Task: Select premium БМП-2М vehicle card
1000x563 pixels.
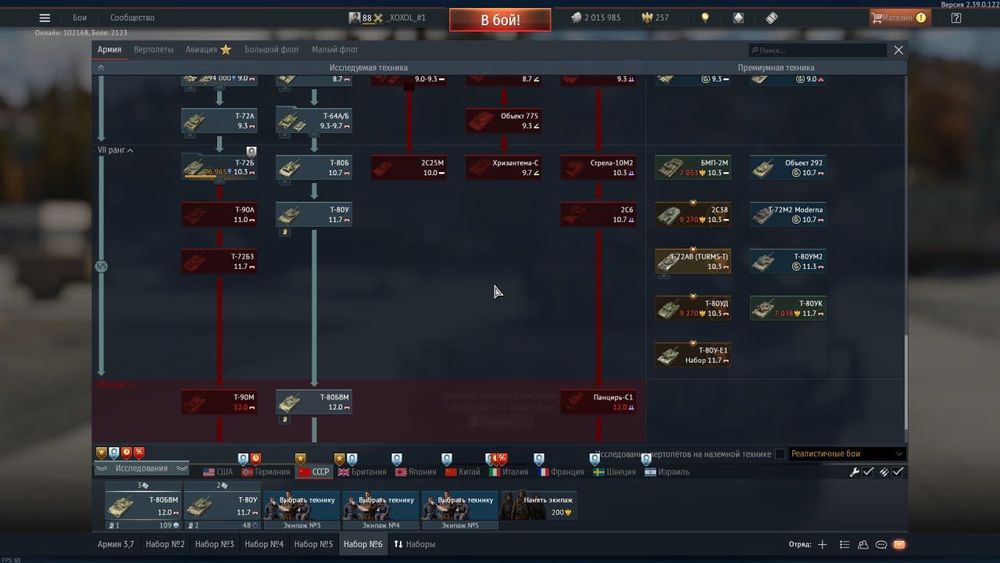Action: 693,168
